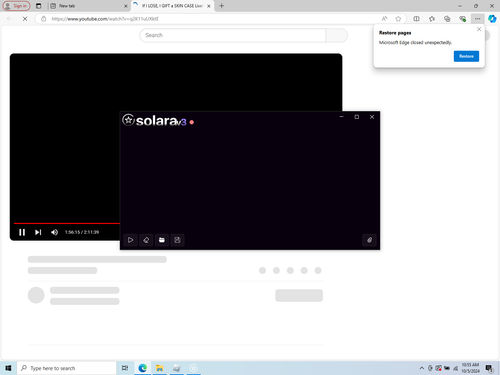
Task: Open the taskbar clock and date
Action: [x=470, y=368]
